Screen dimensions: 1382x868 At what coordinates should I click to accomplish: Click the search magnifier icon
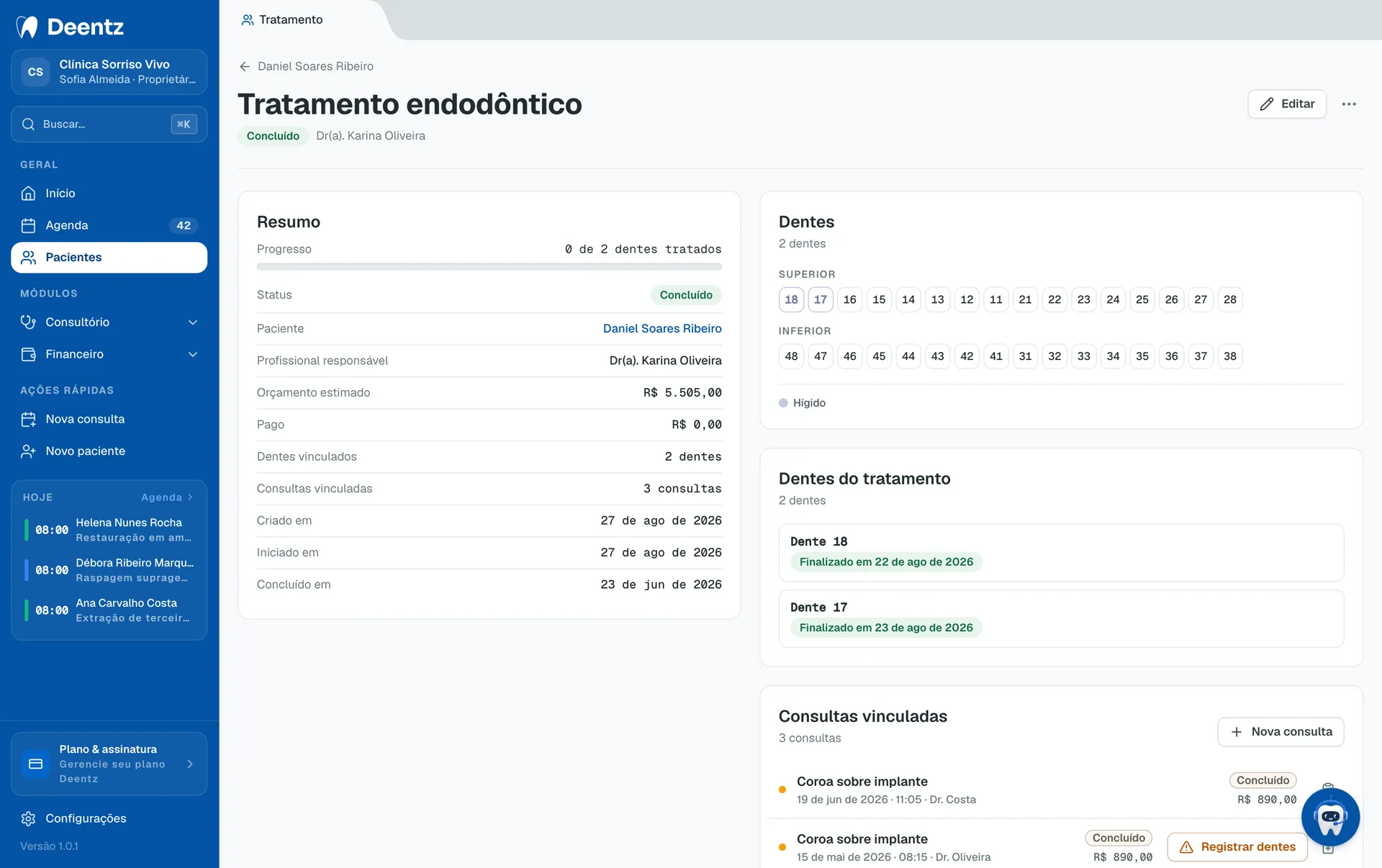pos(28,124)
